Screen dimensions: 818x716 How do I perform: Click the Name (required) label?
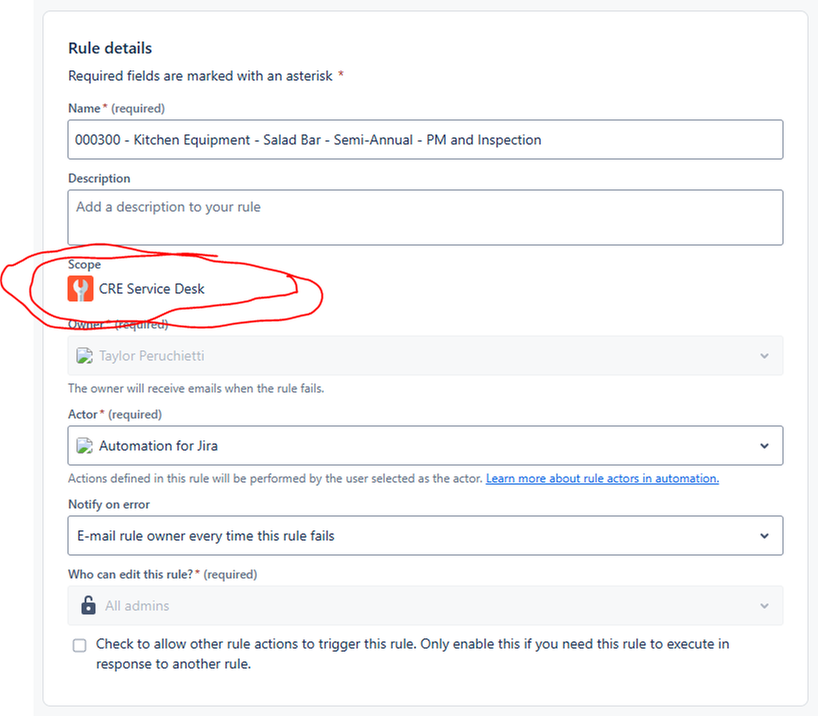116,109
